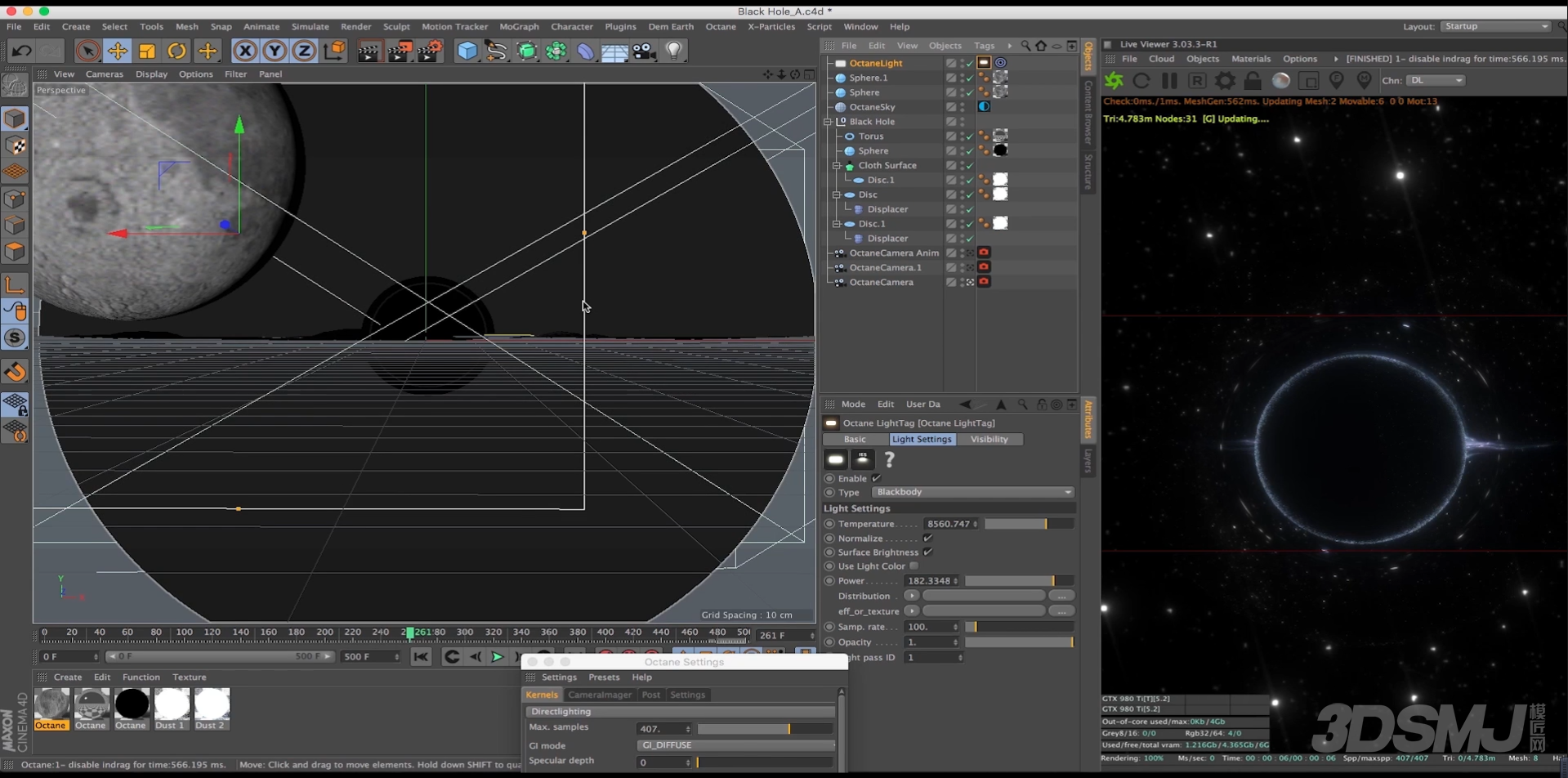Toggle the Y axis lock

(x=275, y=51)
